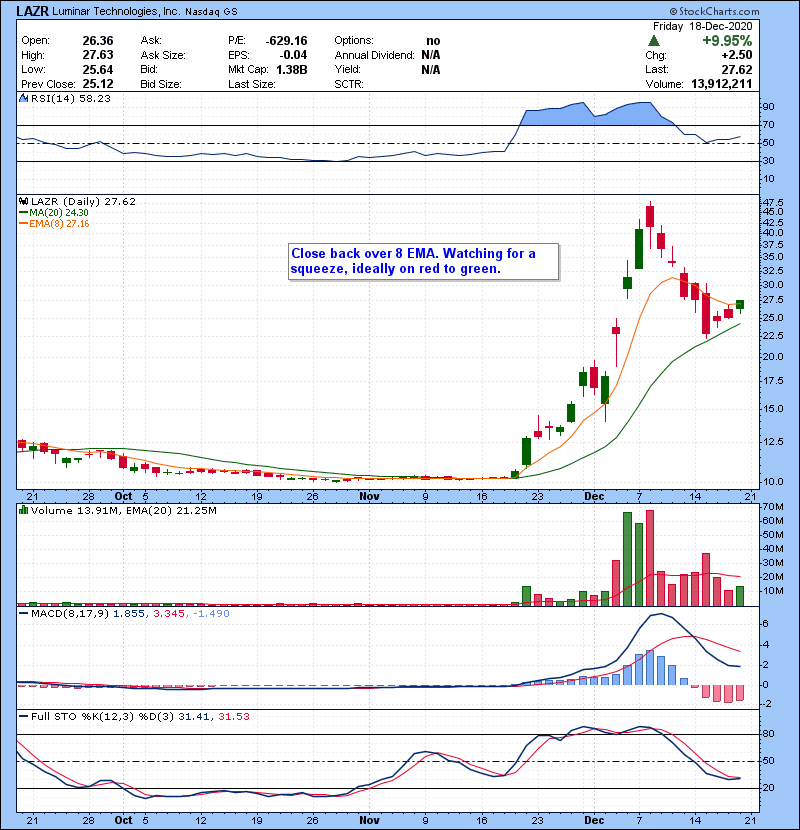Click the RSI(14) 58.23 label
Image resolution: width=800 pixels, height=830 pixels.
coord(71,98)
